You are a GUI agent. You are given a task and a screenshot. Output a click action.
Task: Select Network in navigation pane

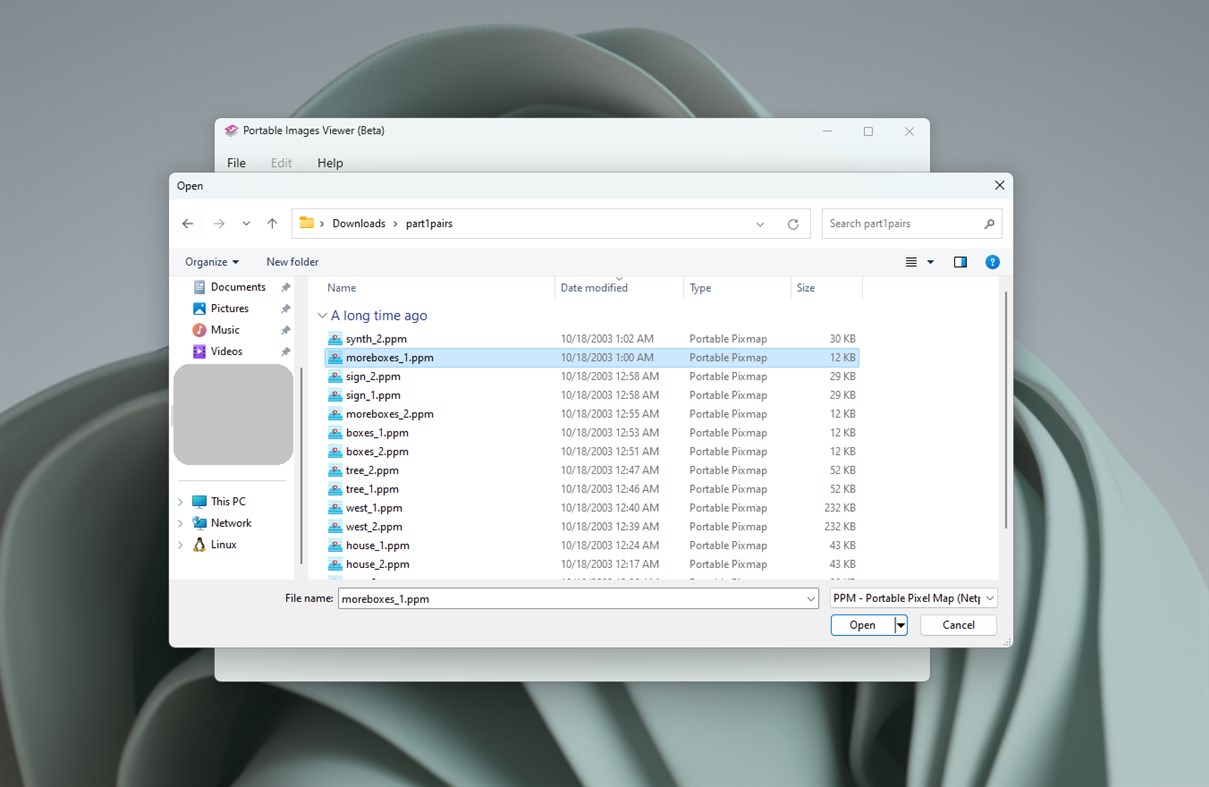[x=231, y=523]
